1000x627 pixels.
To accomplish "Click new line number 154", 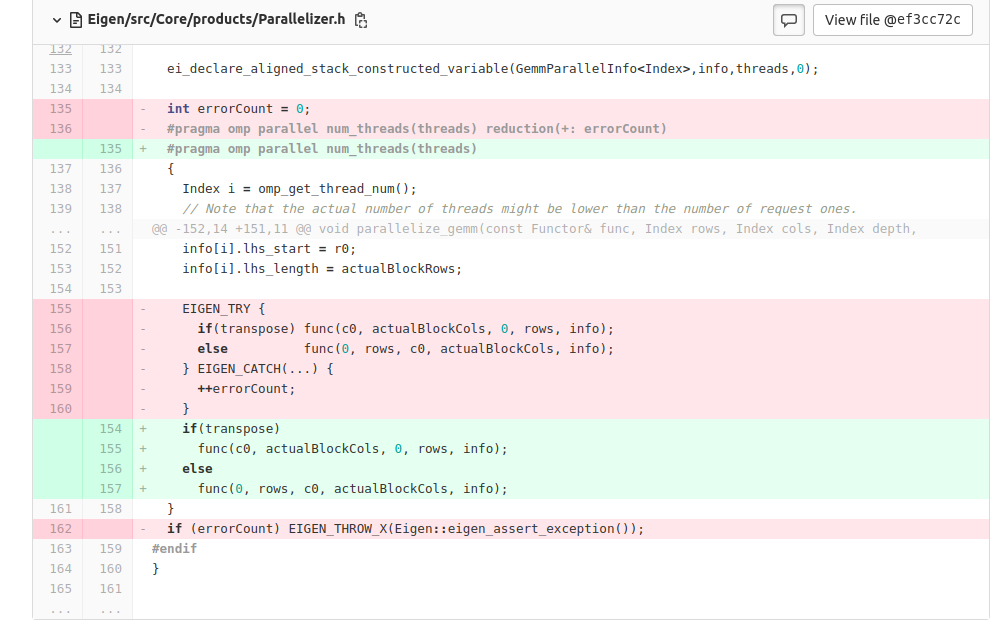I will [109, 428].
